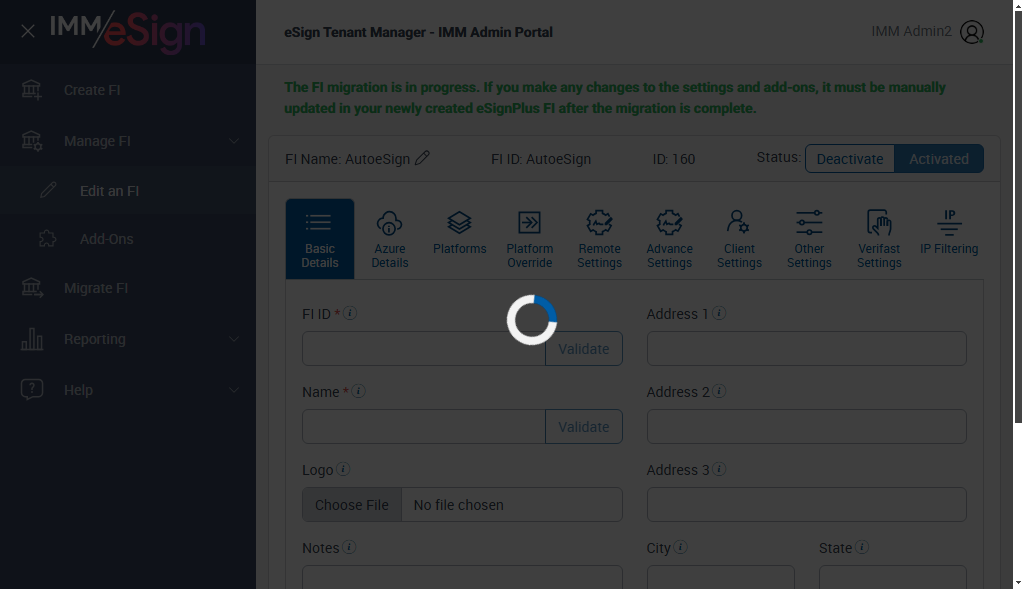Edit FI Name with pencil icon
Screen dimensions: 1024x589
[x=422, y=158]
